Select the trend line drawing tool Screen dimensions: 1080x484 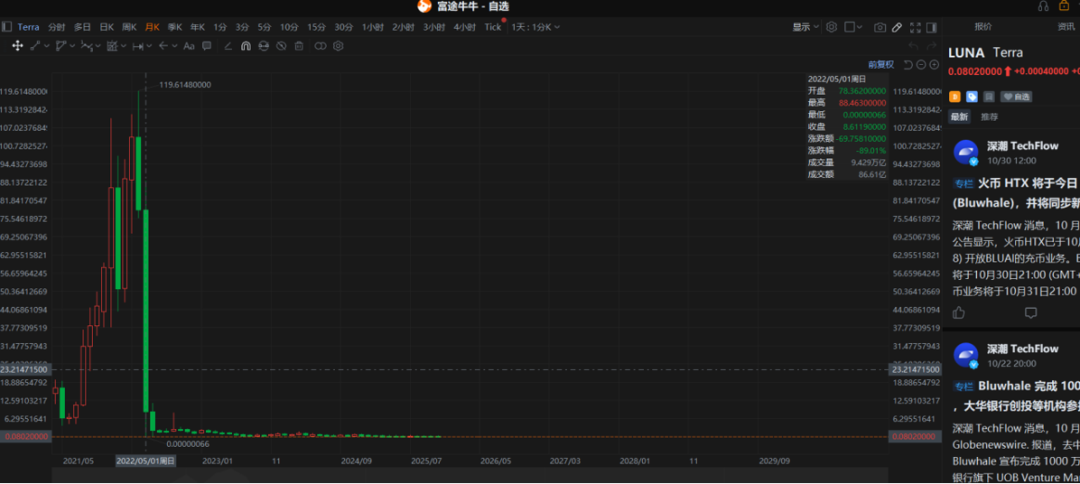[35, 46]
